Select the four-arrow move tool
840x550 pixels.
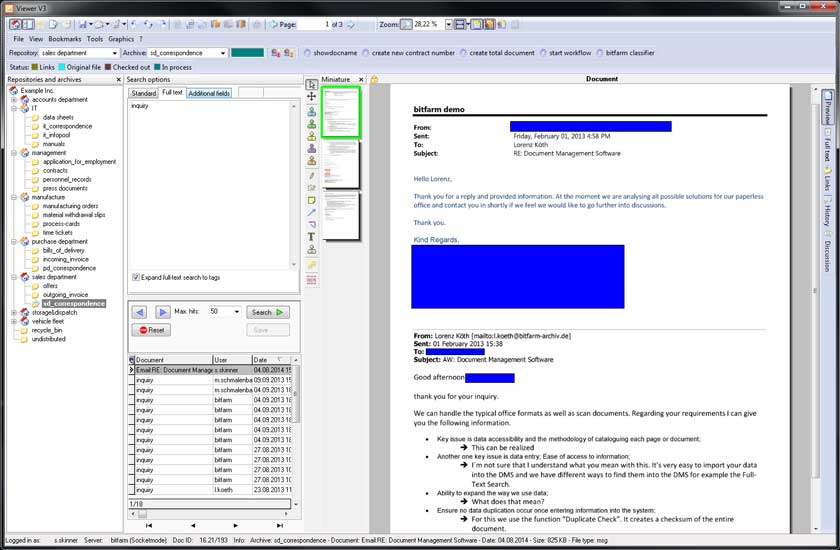311,97
